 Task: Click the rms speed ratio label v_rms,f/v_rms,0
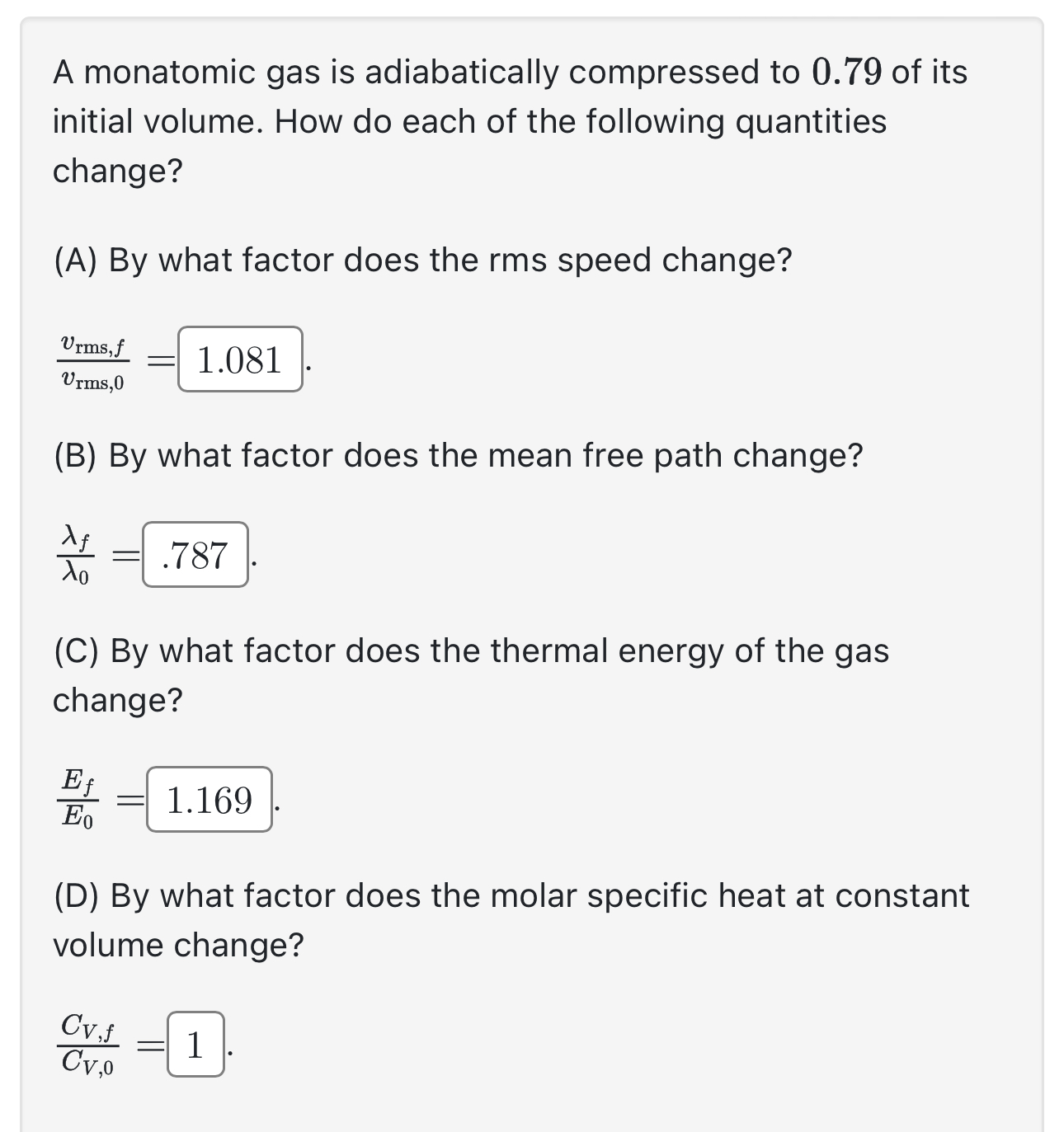click(93, 360)
